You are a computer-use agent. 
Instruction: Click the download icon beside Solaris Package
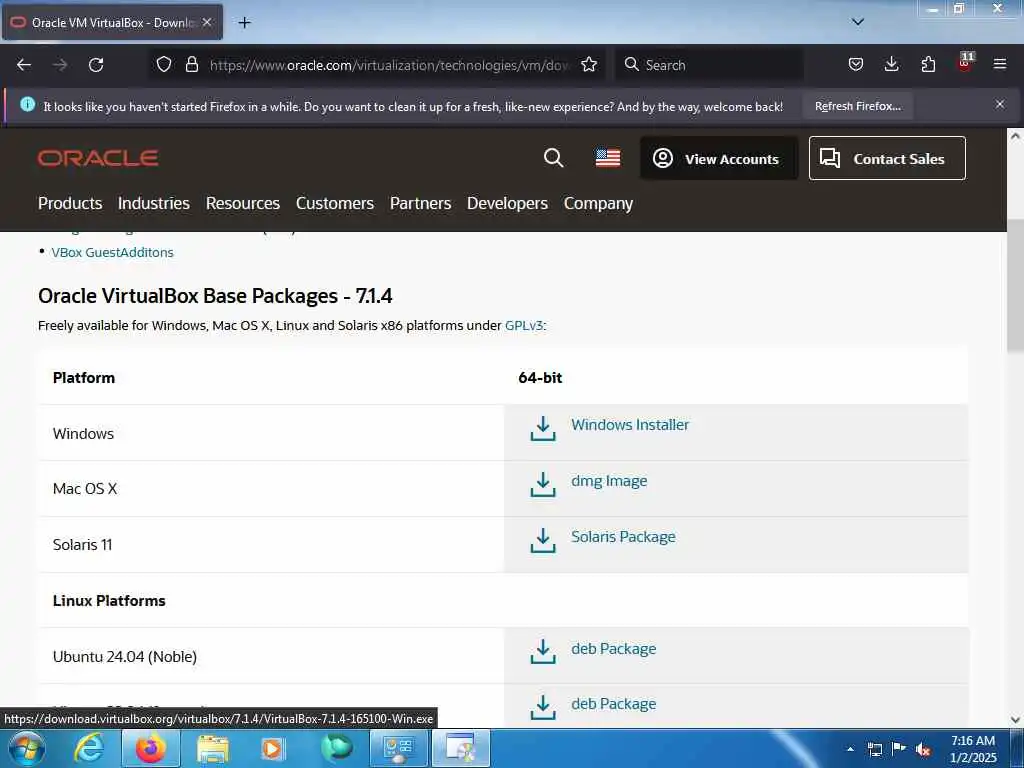point(543,541)
